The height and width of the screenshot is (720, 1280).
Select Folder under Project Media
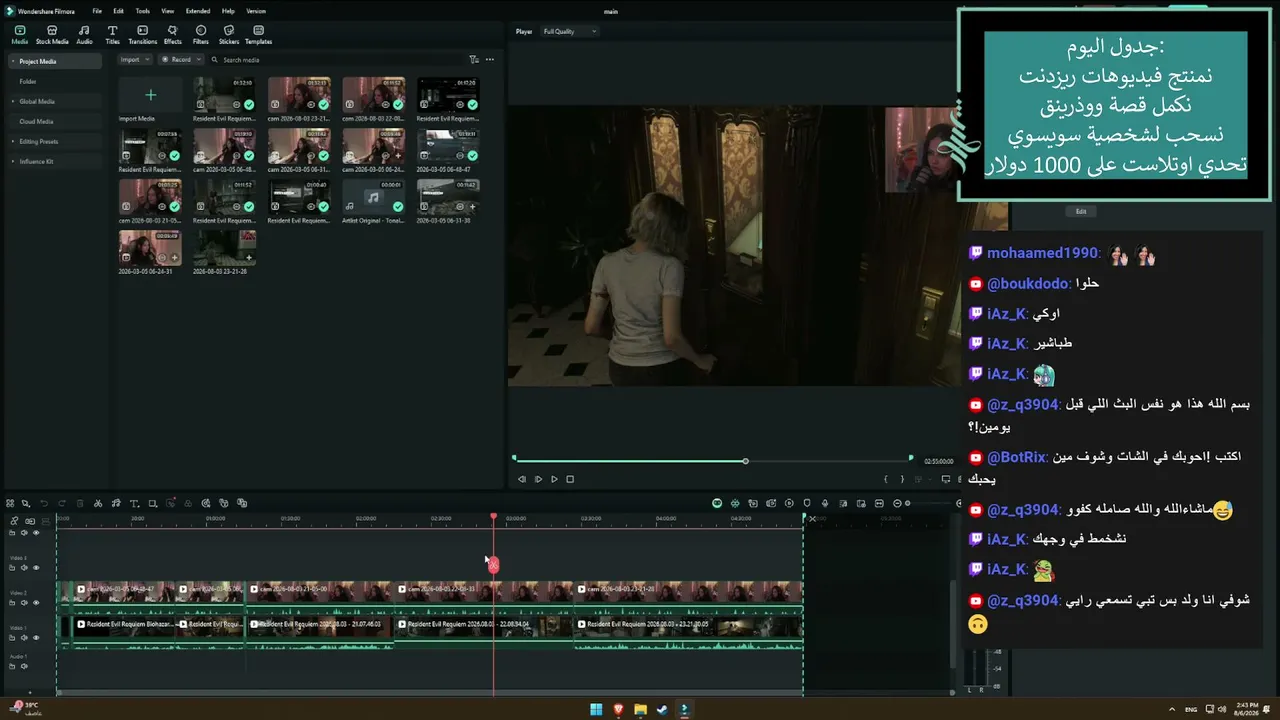55,82
